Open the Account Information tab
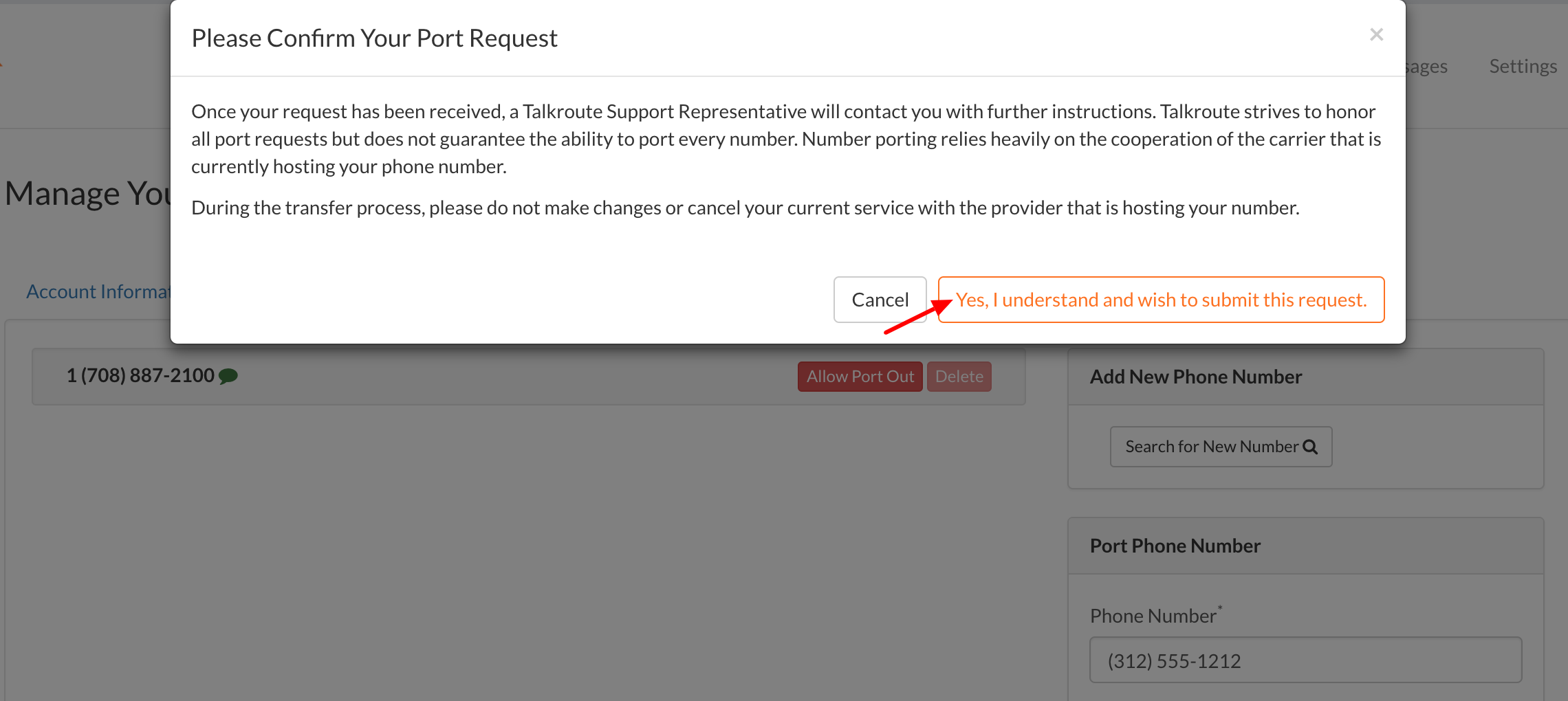This screenshot has height=701, width=1568. pos(99,291)
